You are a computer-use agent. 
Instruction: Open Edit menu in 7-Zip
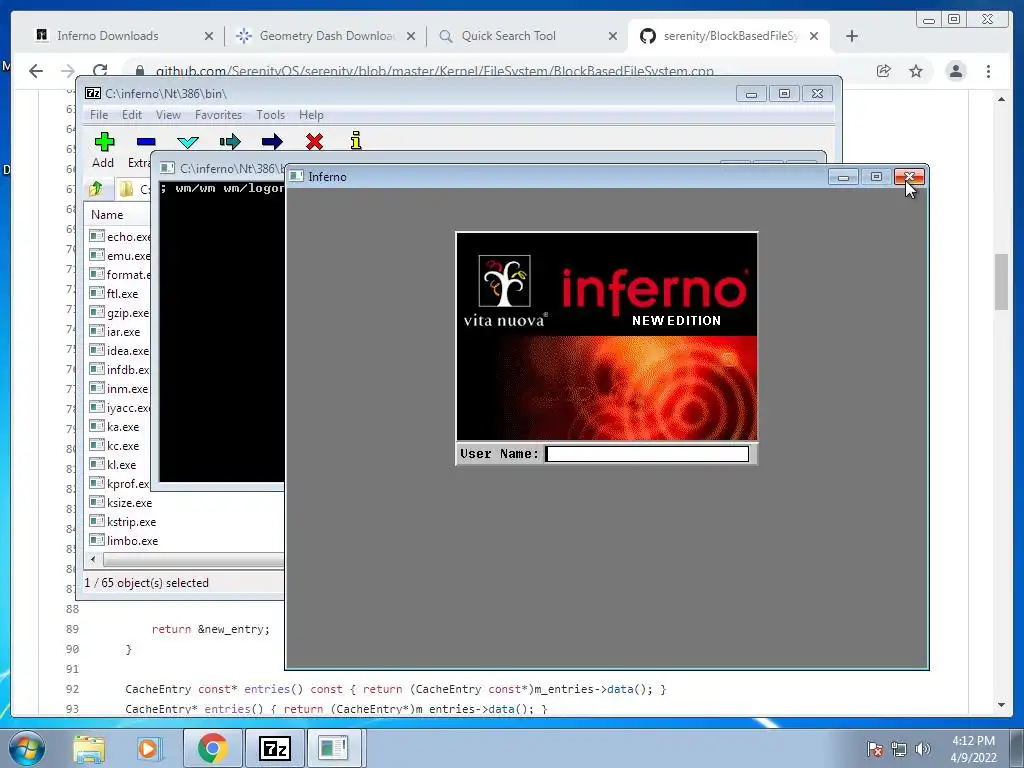tap(131, 115)
